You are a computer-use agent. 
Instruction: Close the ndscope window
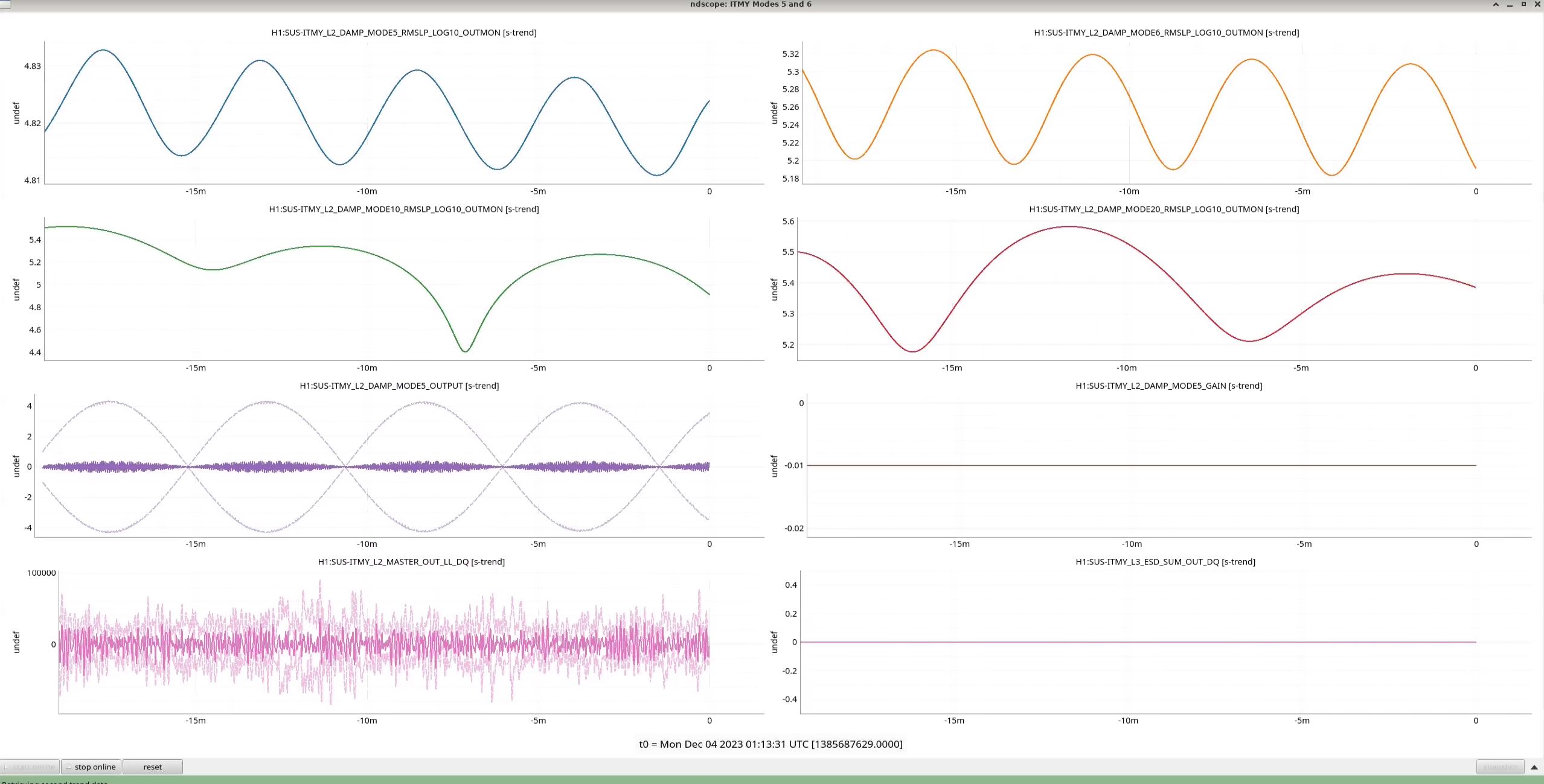pyautogui.click(x=1537, y=4)
